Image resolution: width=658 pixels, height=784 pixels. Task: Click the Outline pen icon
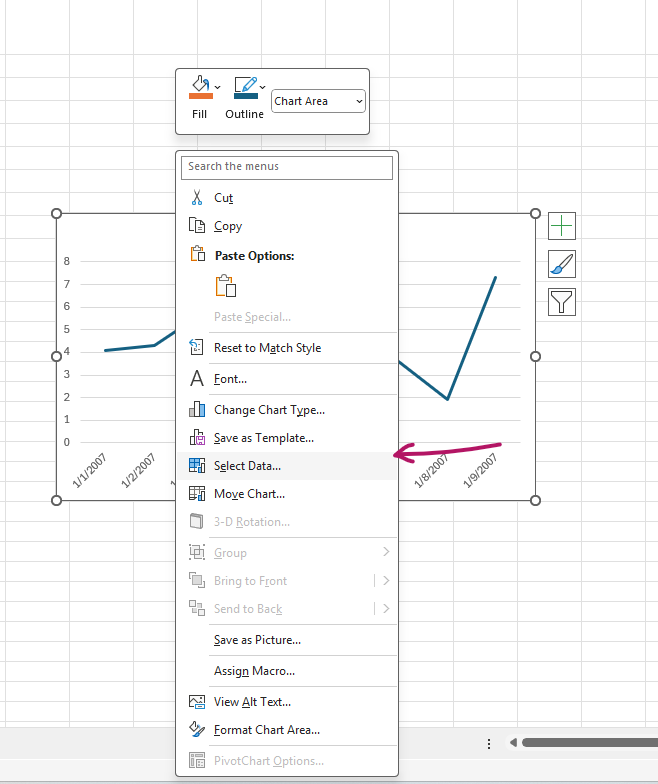pyautogui.click(x=246, y=84)
